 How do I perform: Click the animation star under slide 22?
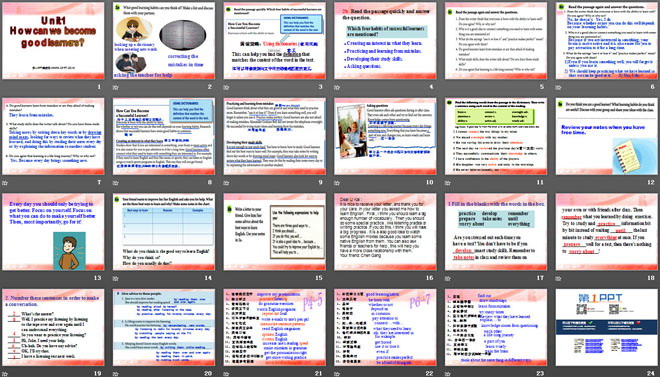click(337, 374)
